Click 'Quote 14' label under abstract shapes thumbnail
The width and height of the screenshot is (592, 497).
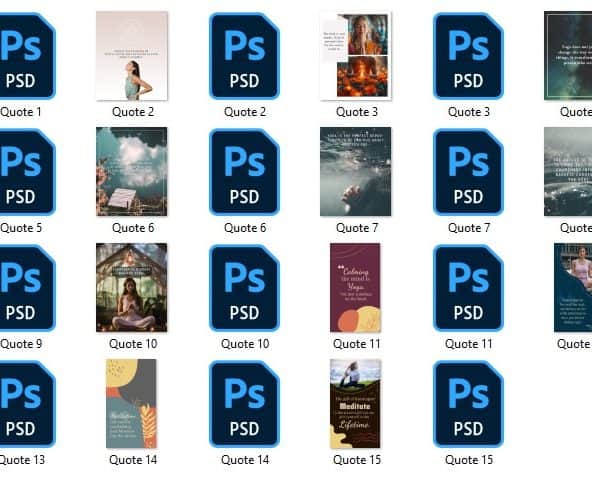133,460
